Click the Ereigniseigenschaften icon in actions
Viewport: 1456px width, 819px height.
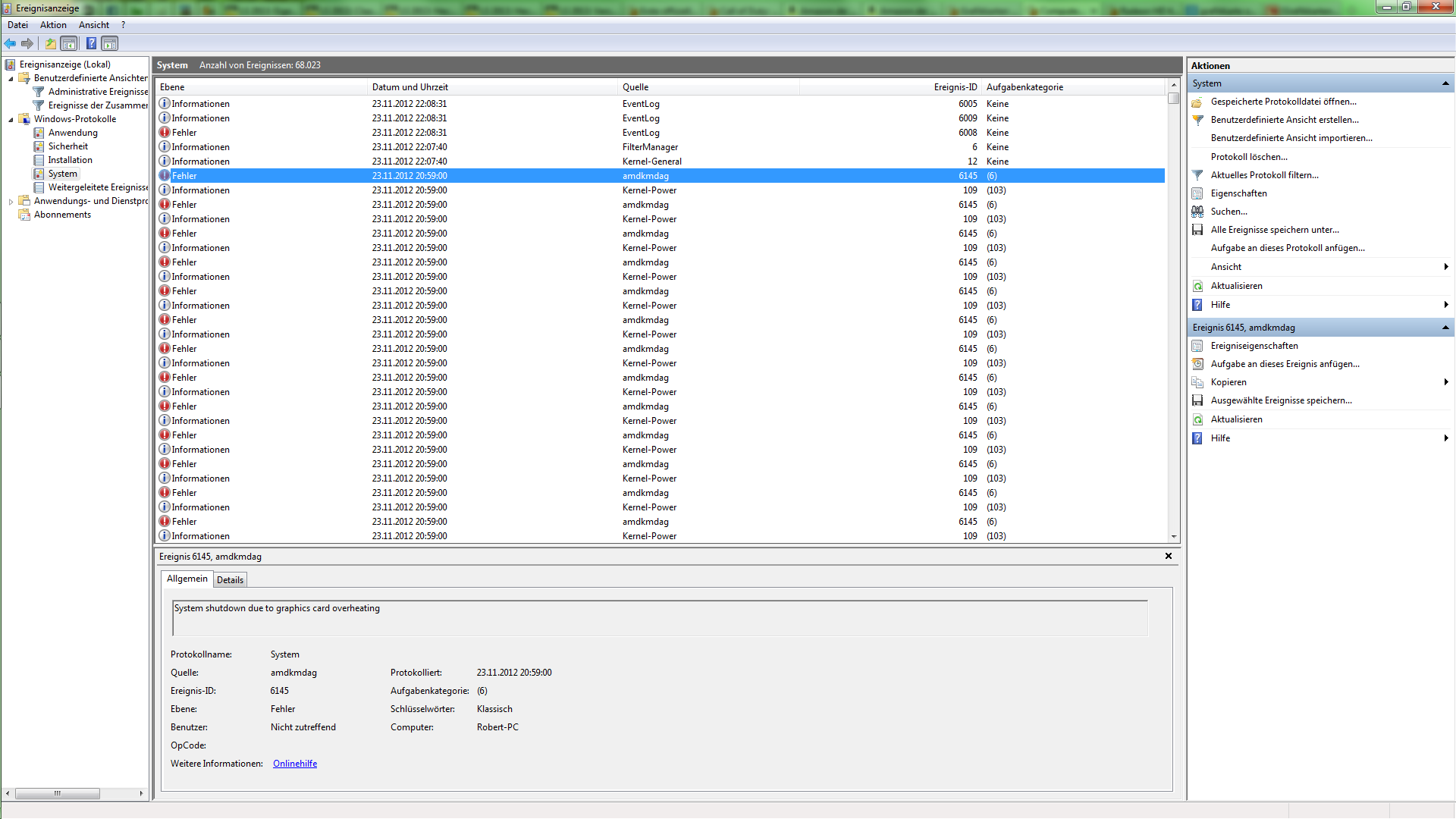click(1197, 346)
